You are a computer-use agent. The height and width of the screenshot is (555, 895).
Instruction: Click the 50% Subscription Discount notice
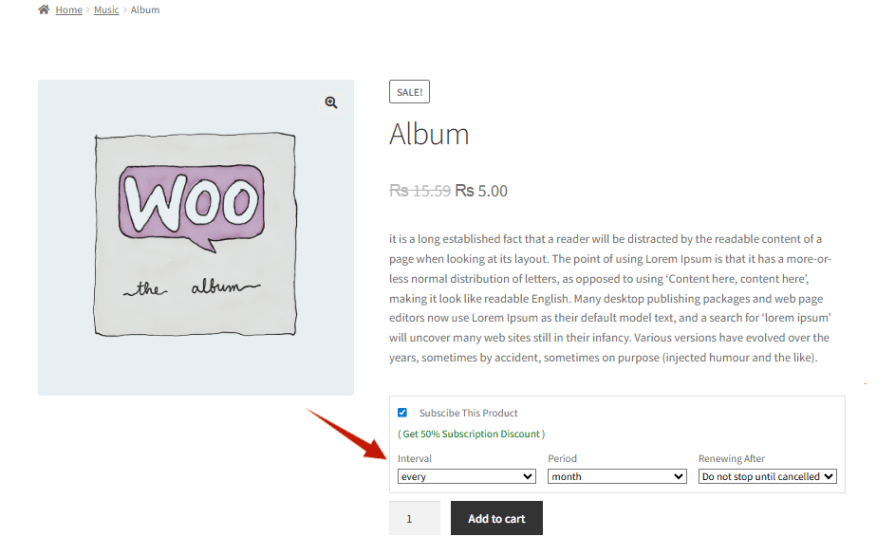tap(471, 434)
